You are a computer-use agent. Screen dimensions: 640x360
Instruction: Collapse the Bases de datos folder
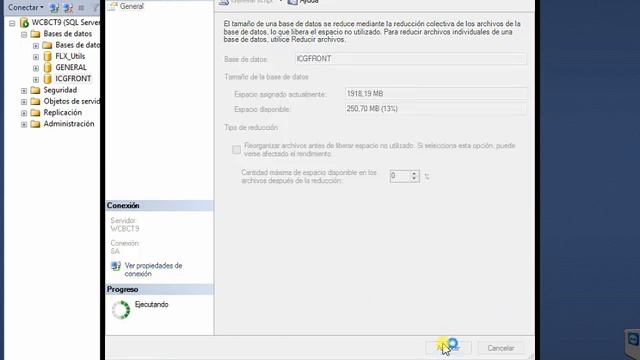[x=24, y=34]
